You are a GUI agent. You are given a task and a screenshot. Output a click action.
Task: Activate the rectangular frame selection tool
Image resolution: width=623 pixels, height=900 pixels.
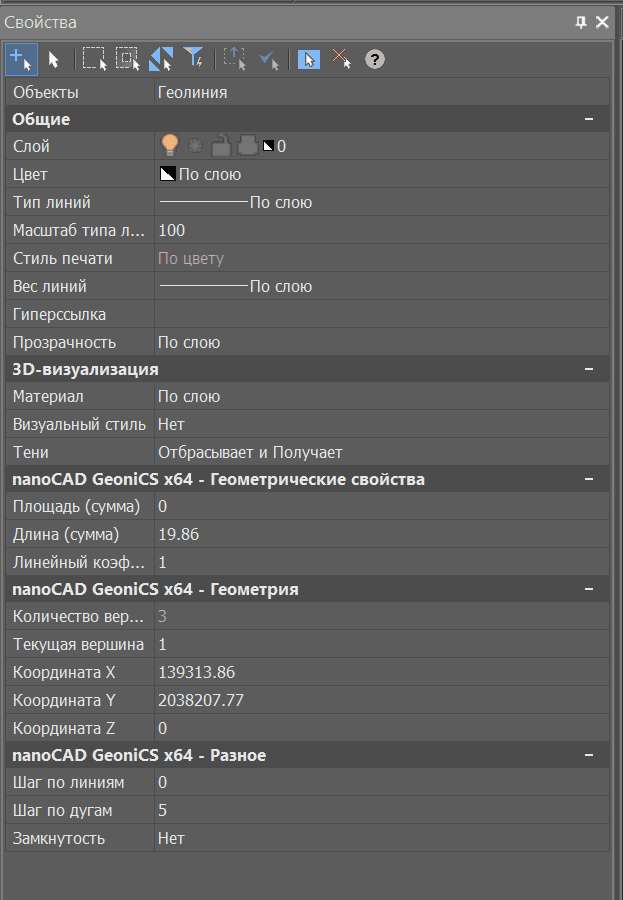click(94, 59)
